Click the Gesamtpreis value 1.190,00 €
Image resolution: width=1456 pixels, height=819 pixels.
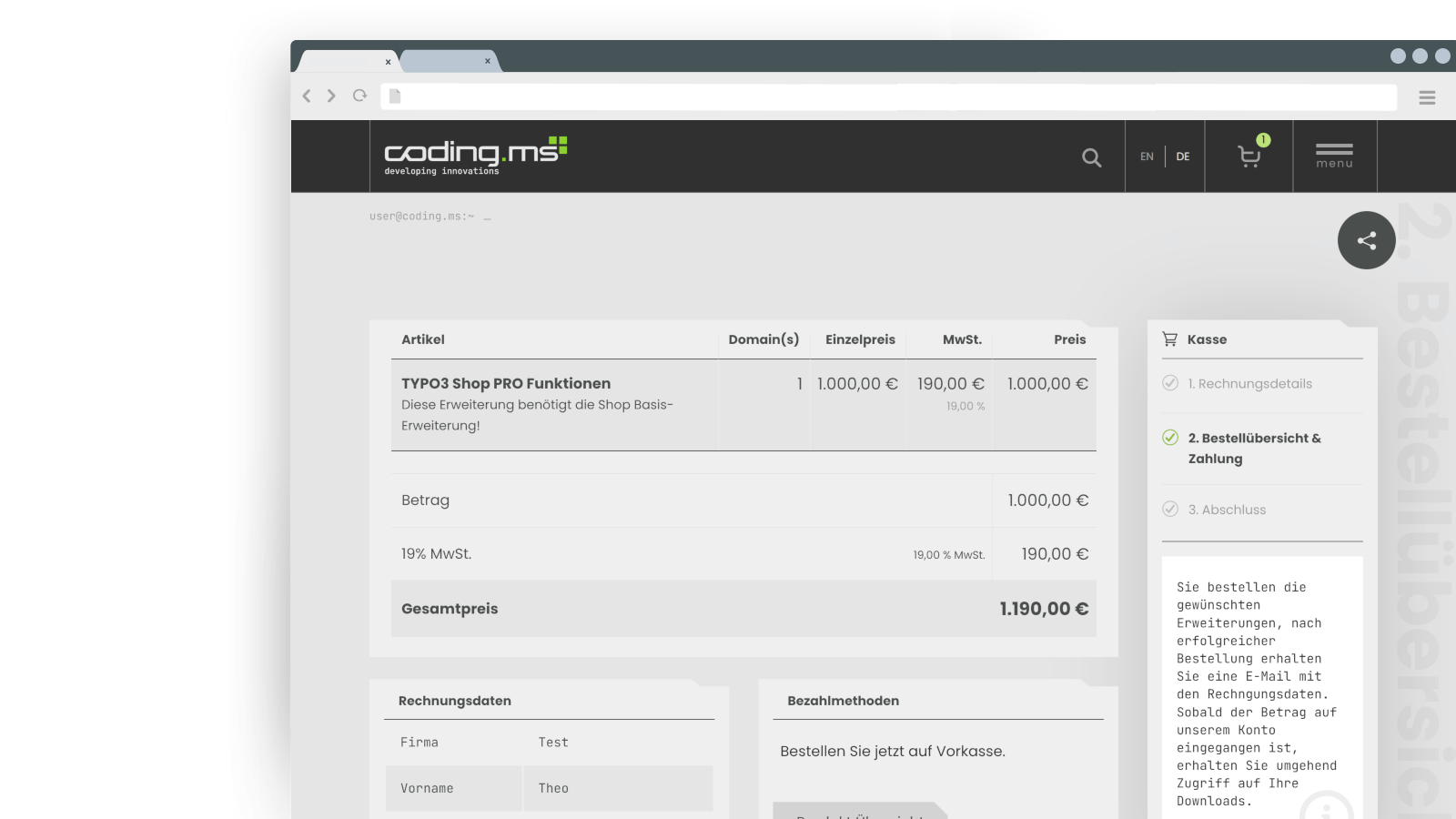click(1044, 609)
